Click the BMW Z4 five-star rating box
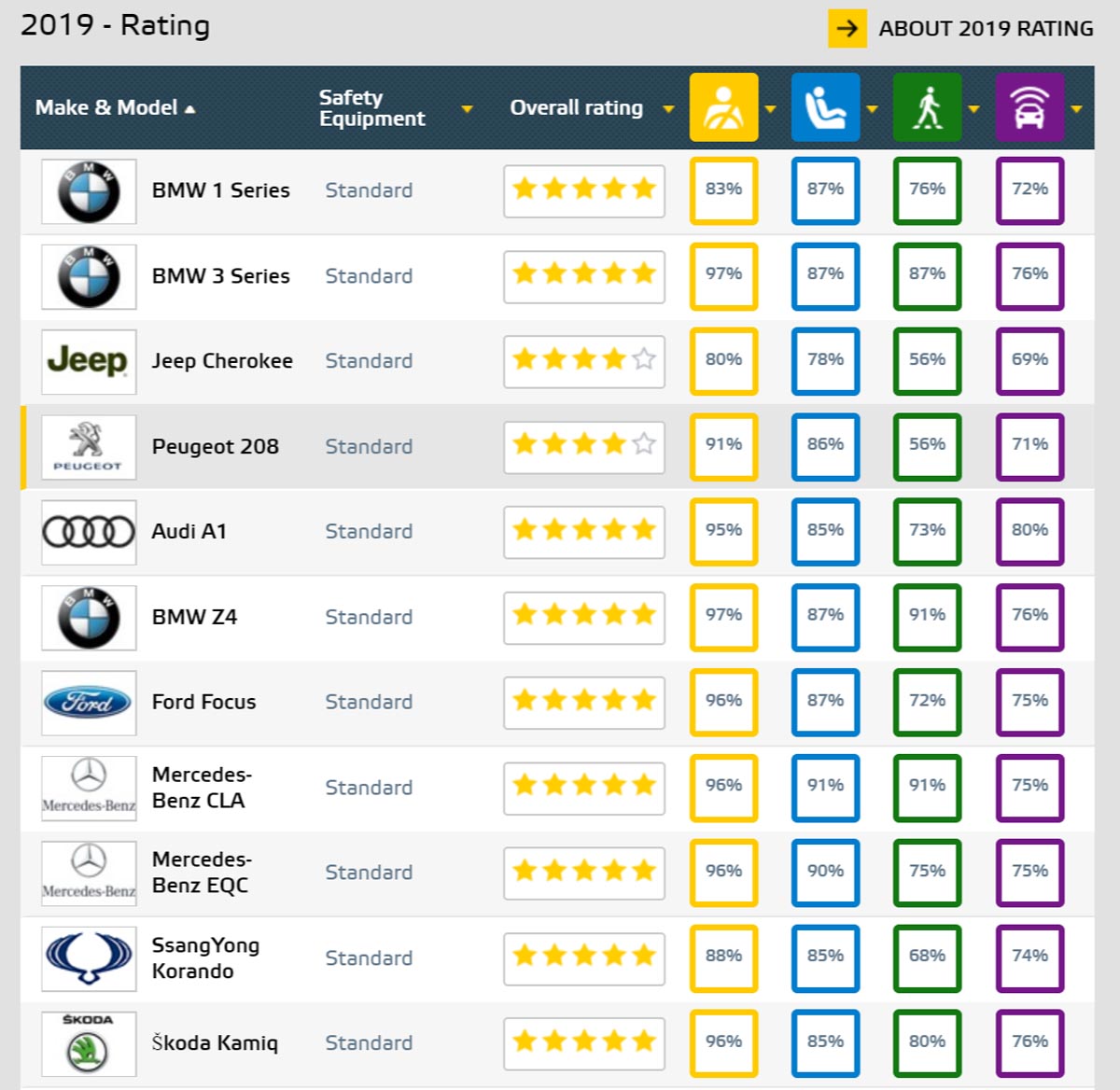This screenshot has width=1120, height=1090. (583, 617)
